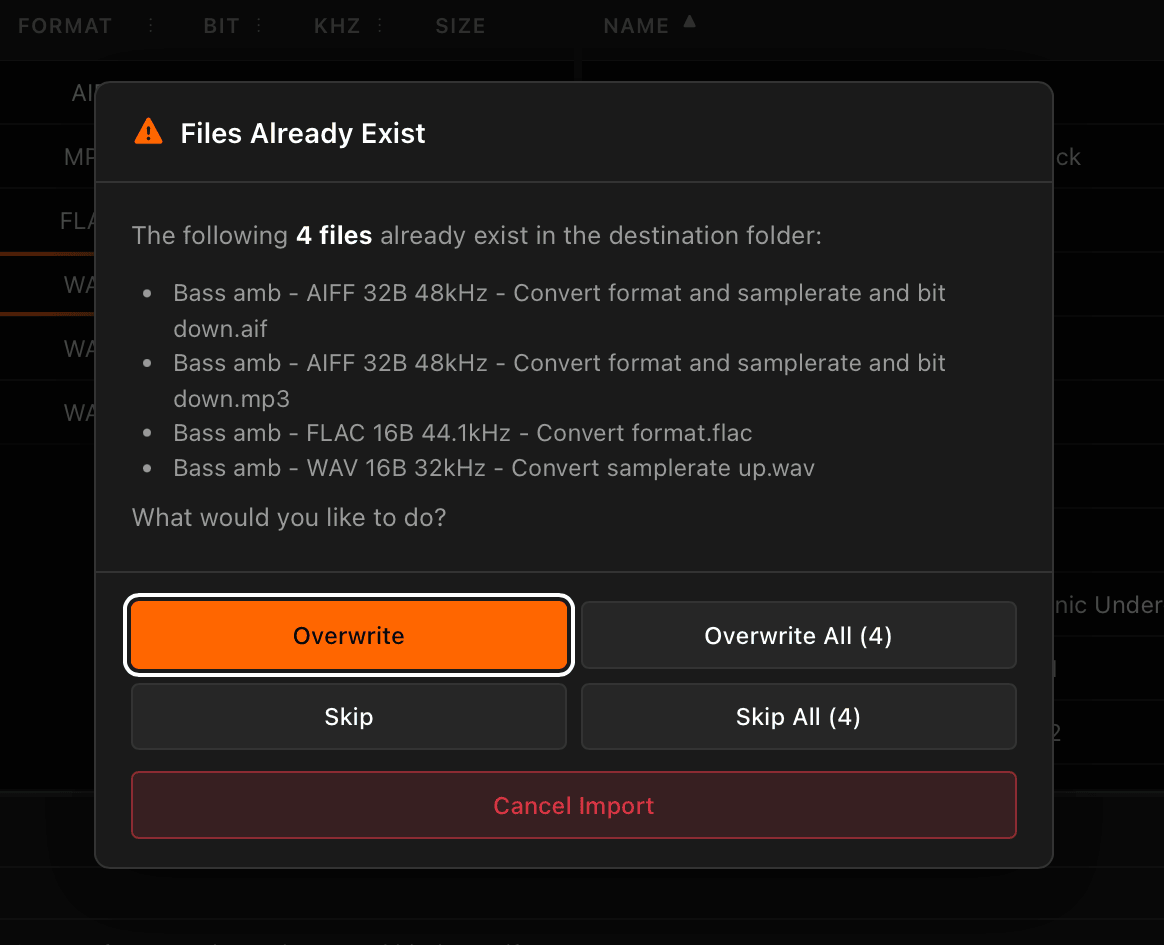The width and height of the screenshot is (1164, 945).
Task: Sort files by clicking the NAME header
Action: (636, 25)
